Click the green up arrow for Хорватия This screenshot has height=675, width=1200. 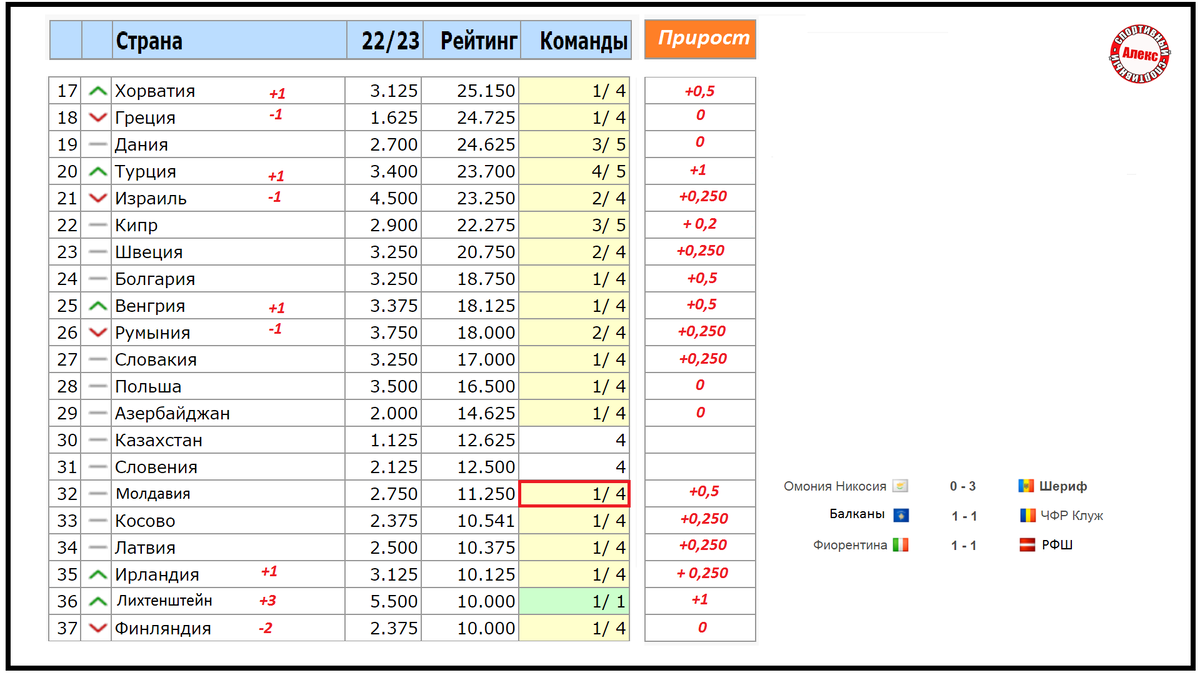pyautogui.click(x=97, y=91)
